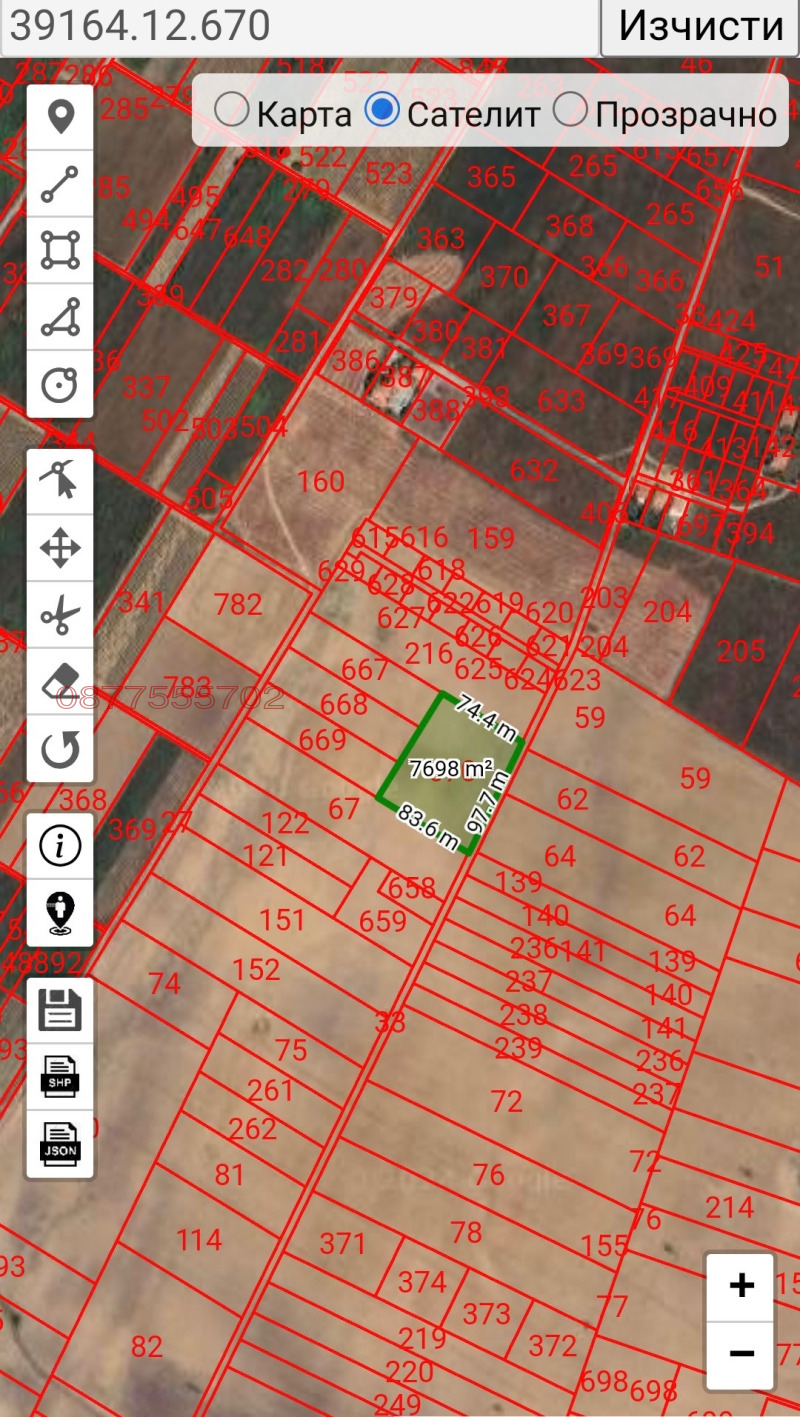This screenshot has height=1417, width=800.
Task: Click the floppy disk save icon
Action: tap(60, 1010)
